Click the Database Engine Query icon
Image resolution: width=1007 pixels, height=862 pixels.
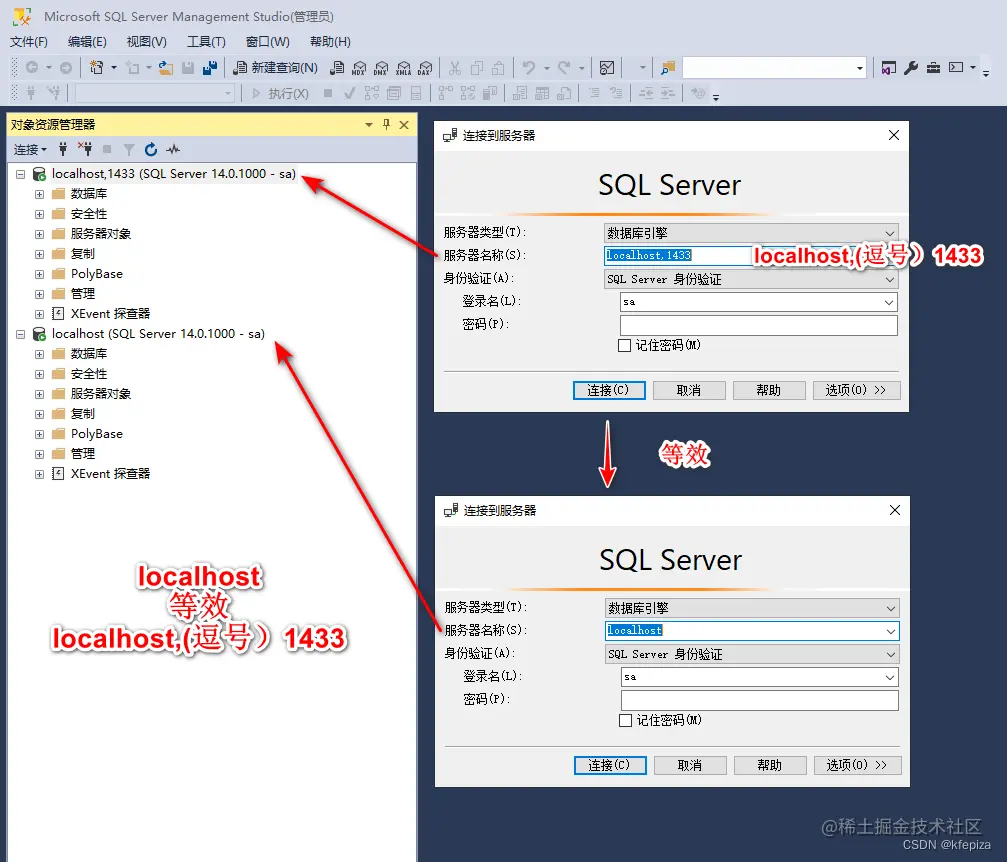(x=337, y=67)
